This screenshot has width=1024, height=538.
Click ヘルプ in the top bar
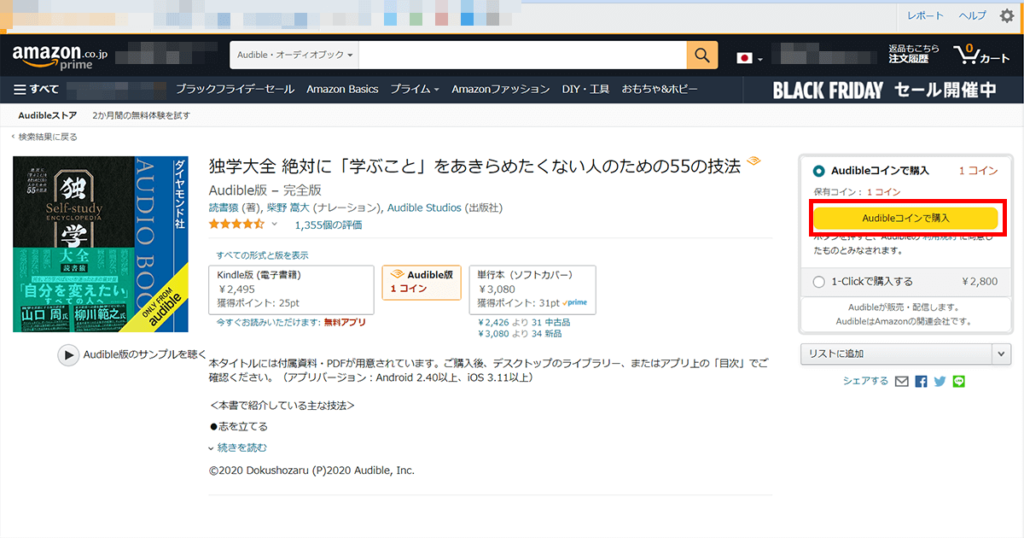(972, 16)
